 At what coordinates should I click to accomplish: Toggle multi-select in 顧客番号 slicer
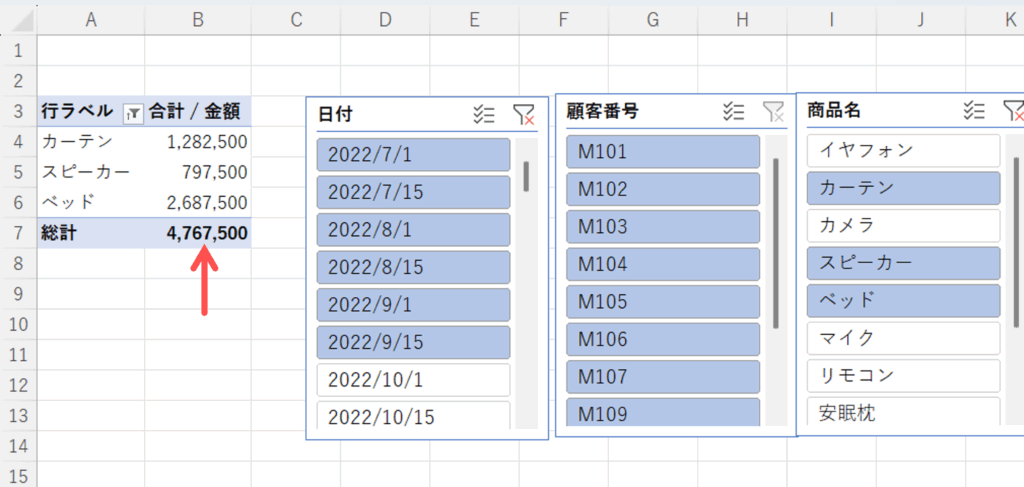tap(734, 112)
